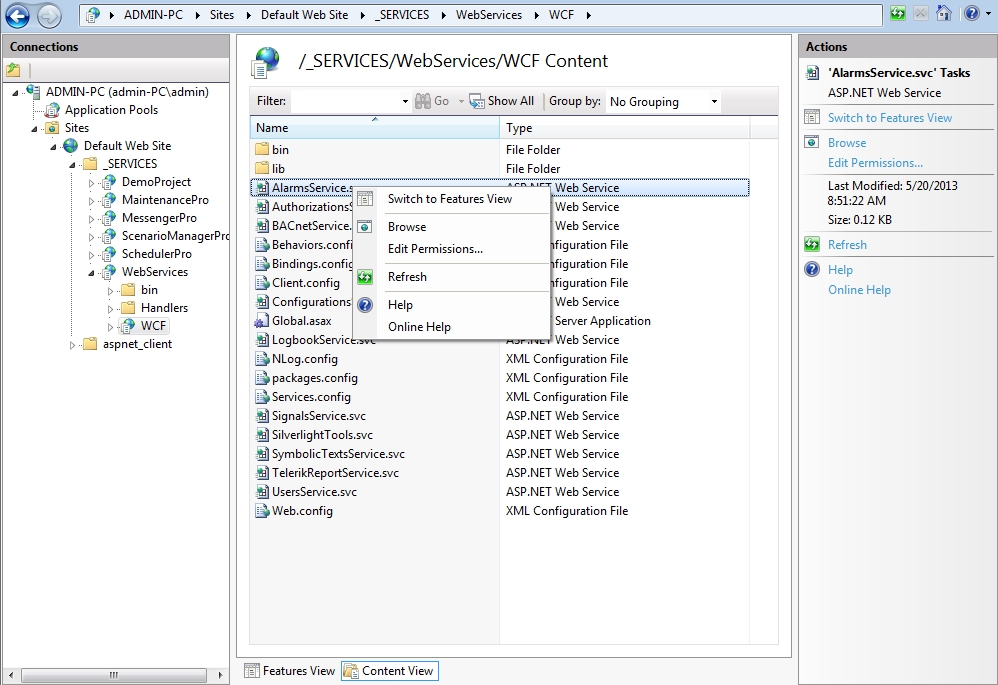998x685 pixels.
Task: Expand the DemoProject tree node
Action: point(91,183)
